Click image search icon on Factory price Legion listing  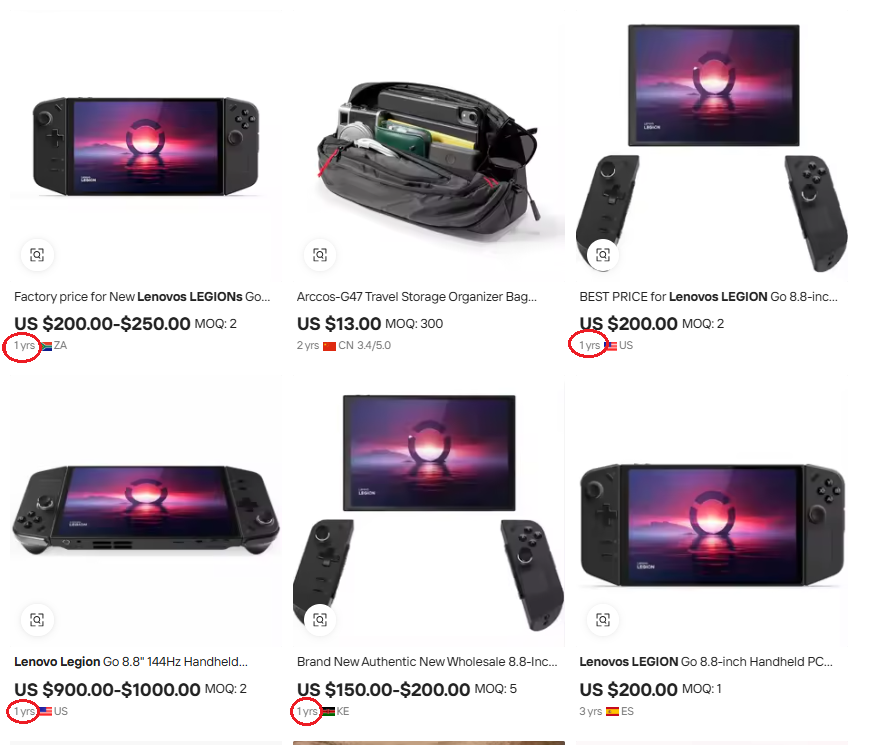[x=37, y=255]
